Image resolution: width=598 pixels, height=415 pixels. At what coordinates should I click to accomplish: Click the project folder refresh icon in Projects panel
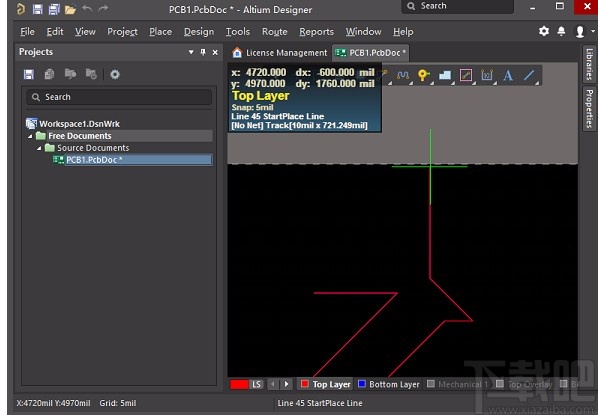pyautogui.click(x=91, y=74)
